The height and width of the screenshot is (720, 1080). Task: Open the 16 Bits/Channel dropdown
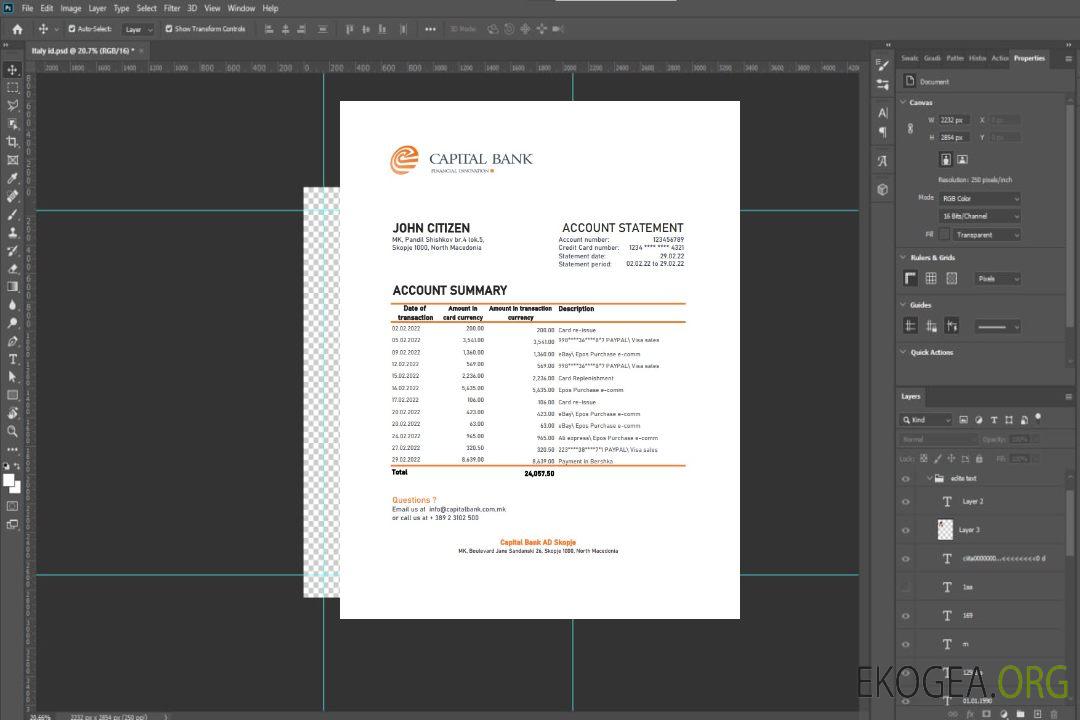(x=980, y=216)
